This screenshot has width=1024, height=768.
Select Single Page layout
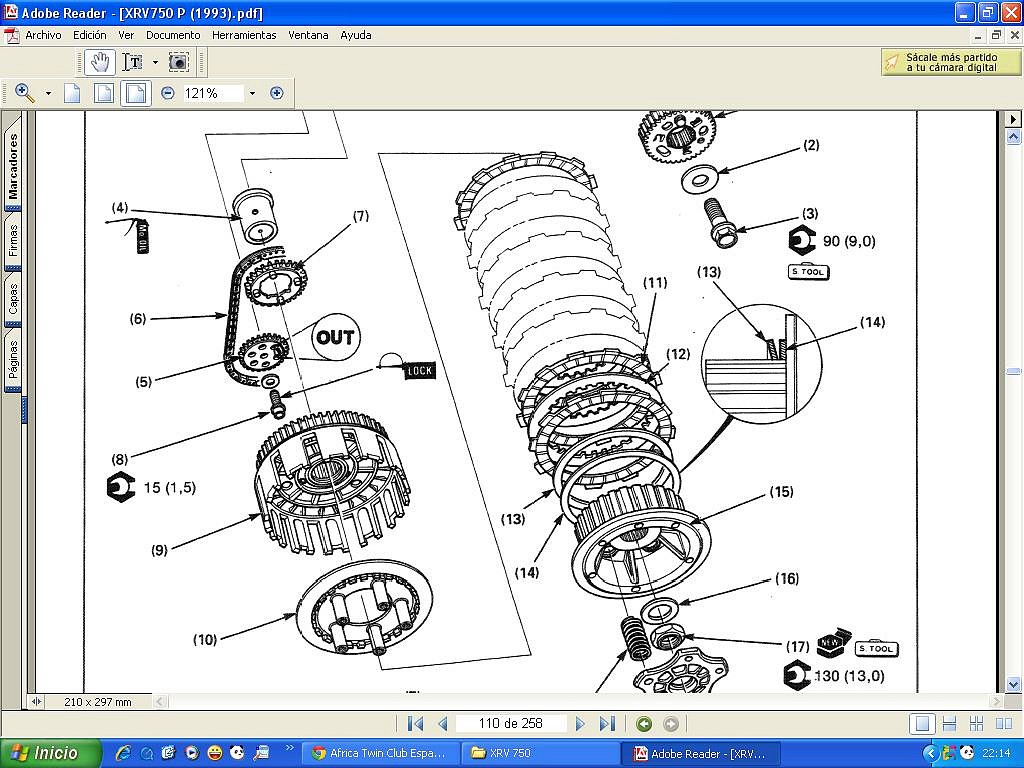922,724
